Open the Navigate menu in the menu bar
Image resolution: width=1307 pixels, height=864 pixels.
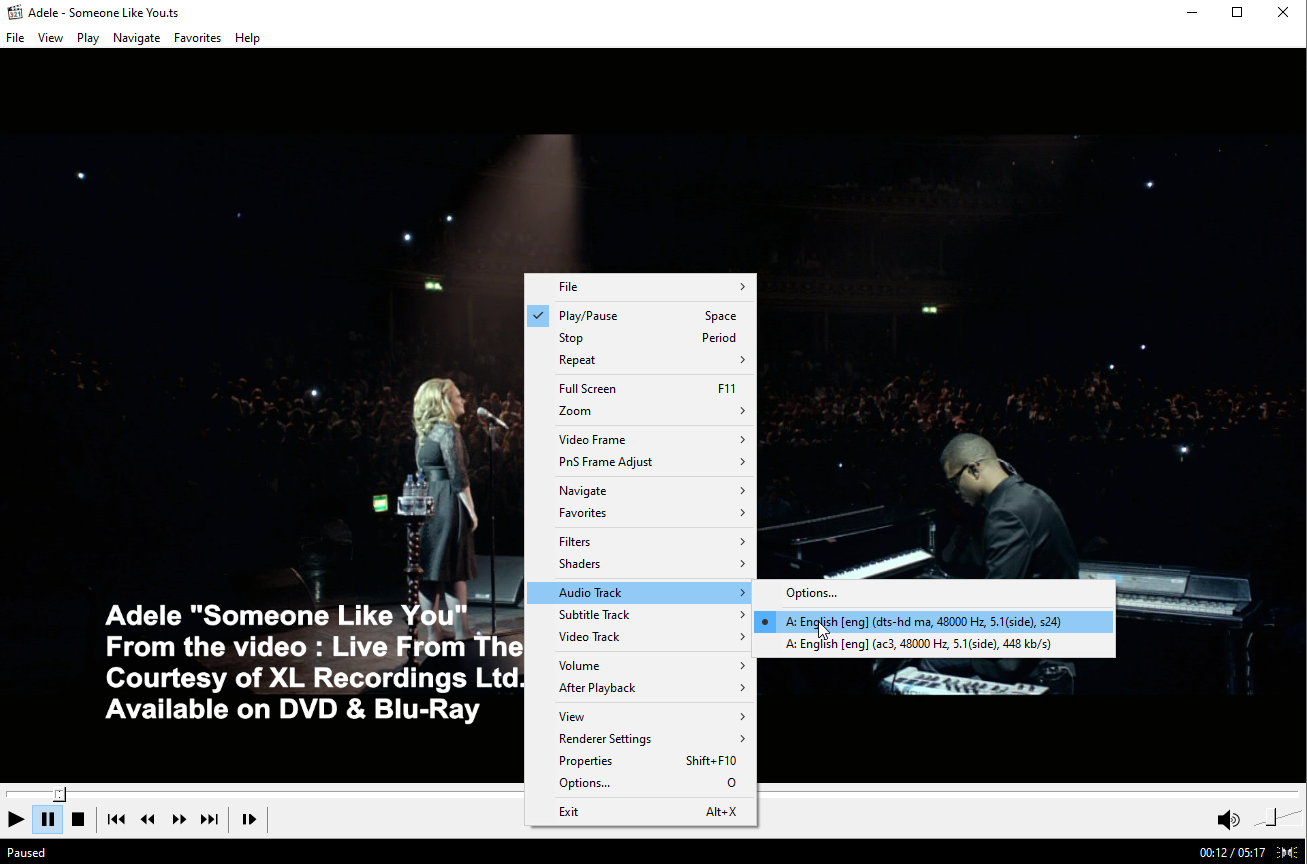coord(136,38)
